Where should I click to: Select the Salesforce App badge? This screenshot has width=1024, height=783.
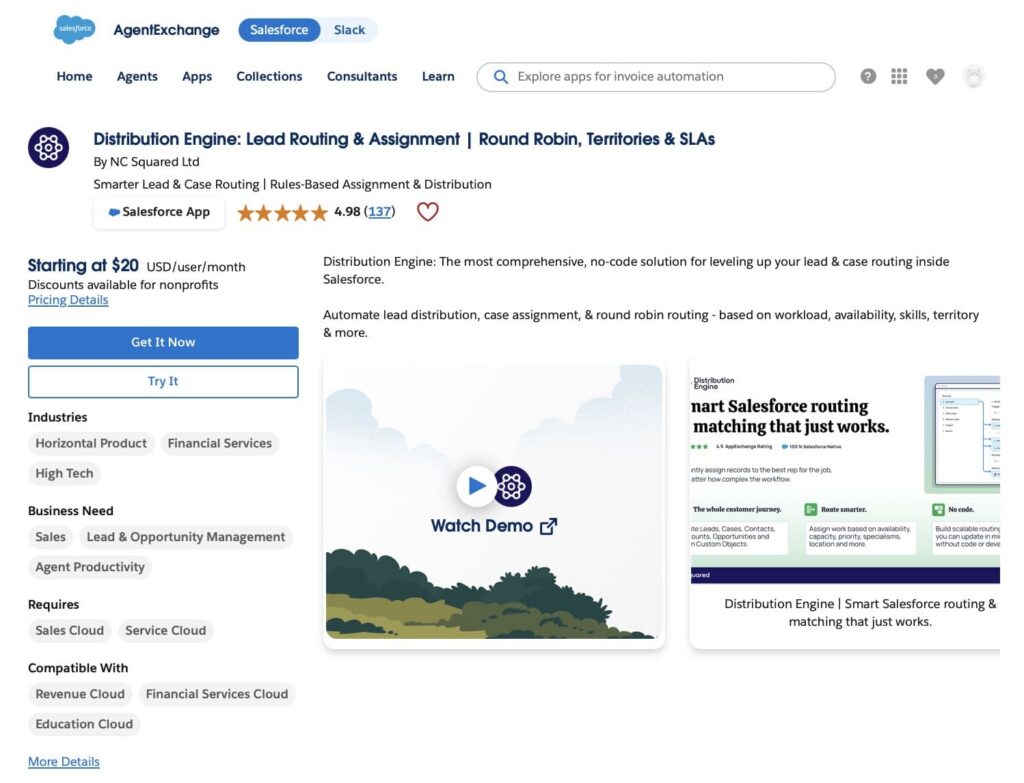coord(159,212)
